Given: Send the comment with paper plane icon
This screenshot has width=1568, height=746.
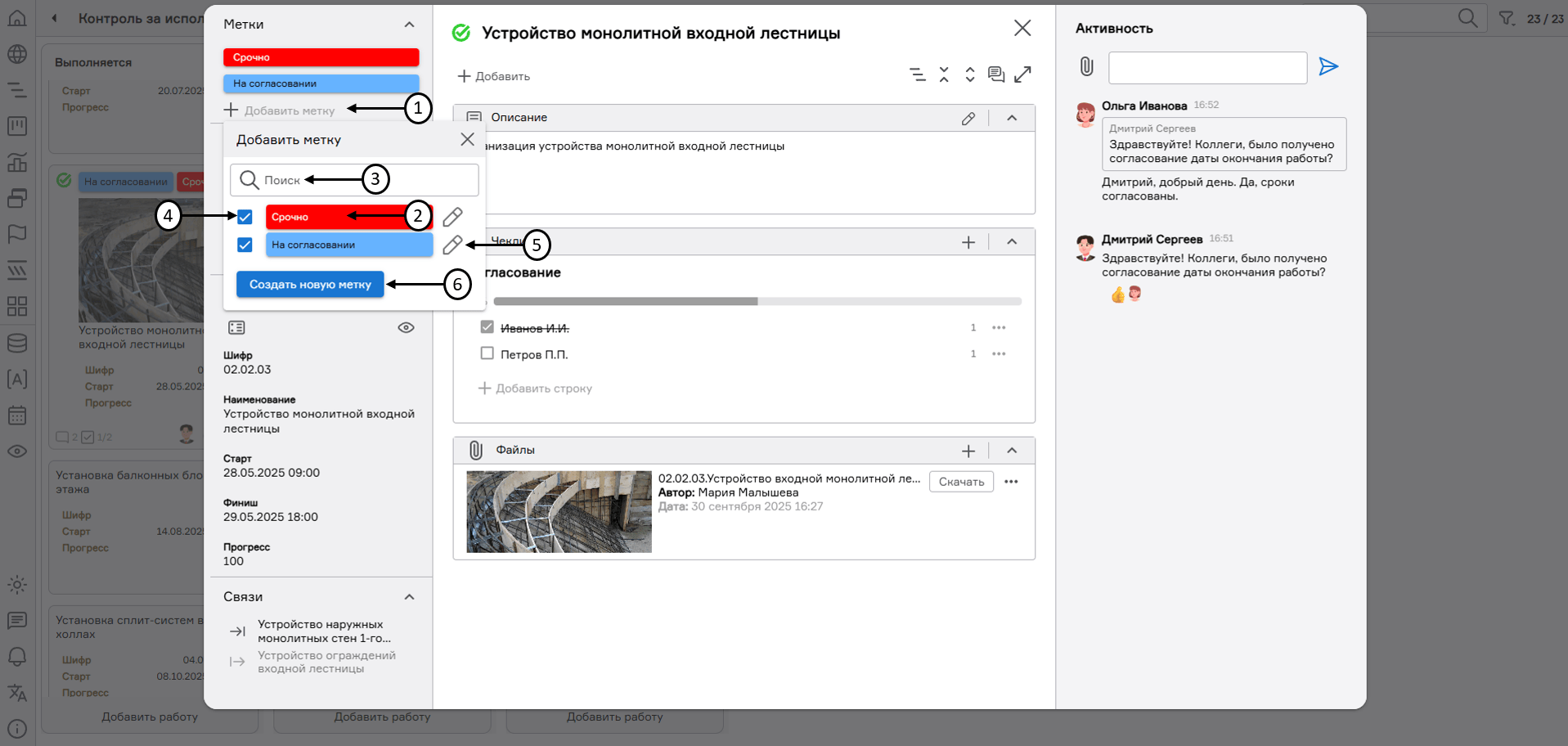Looking at the screenshot, I should [1328, 67].
